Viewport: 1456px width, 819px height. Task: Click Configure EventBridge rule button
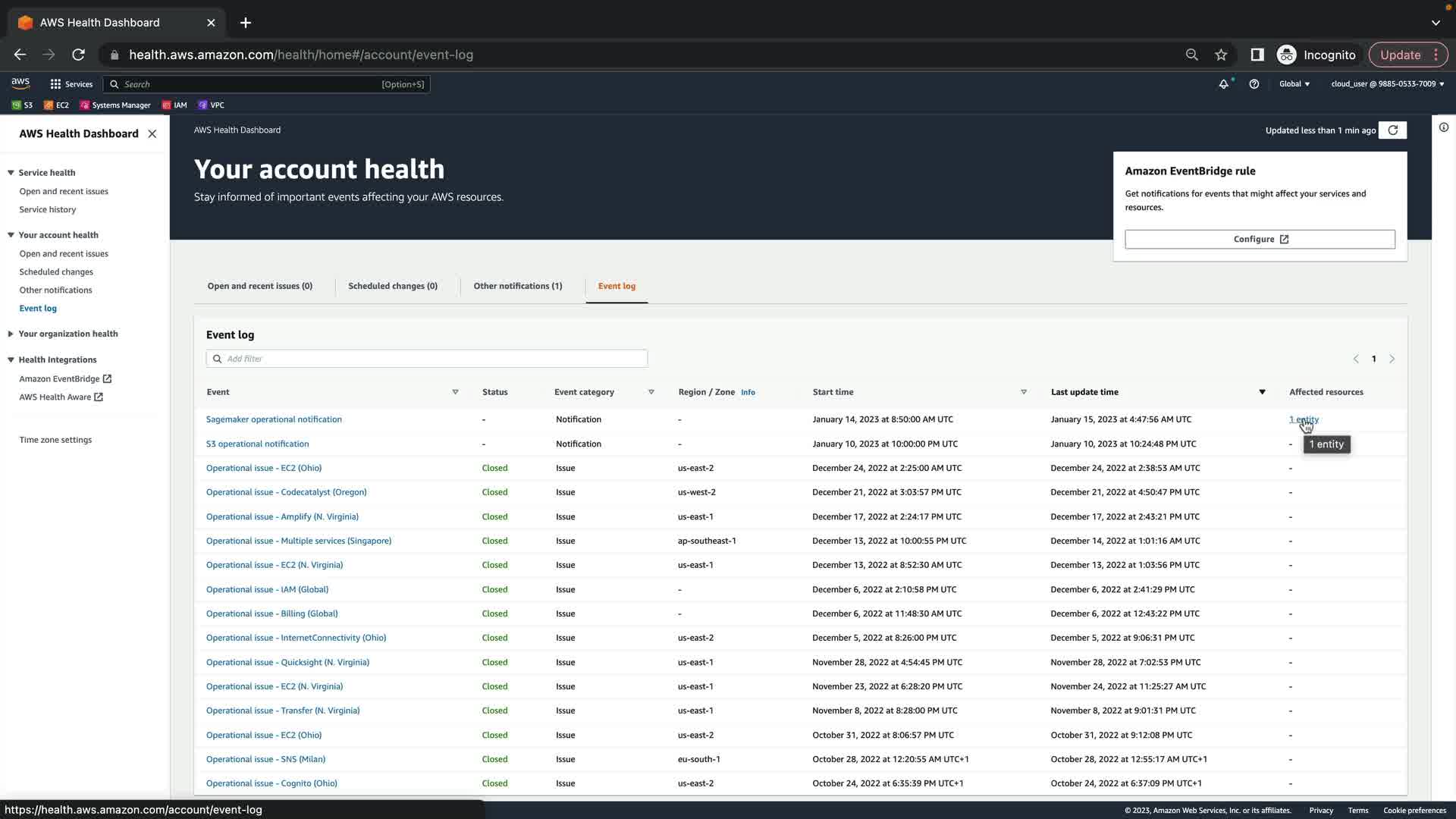[x=1260, y=239]
